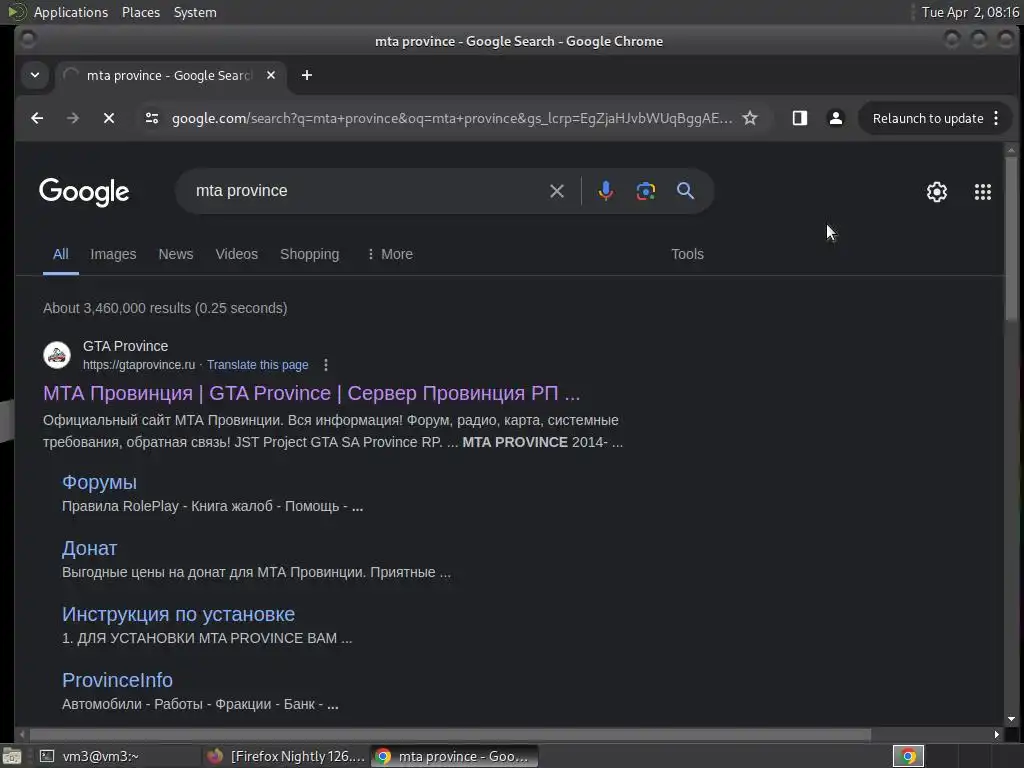Open the Chrome profile avatar icon

coord(835,118)
